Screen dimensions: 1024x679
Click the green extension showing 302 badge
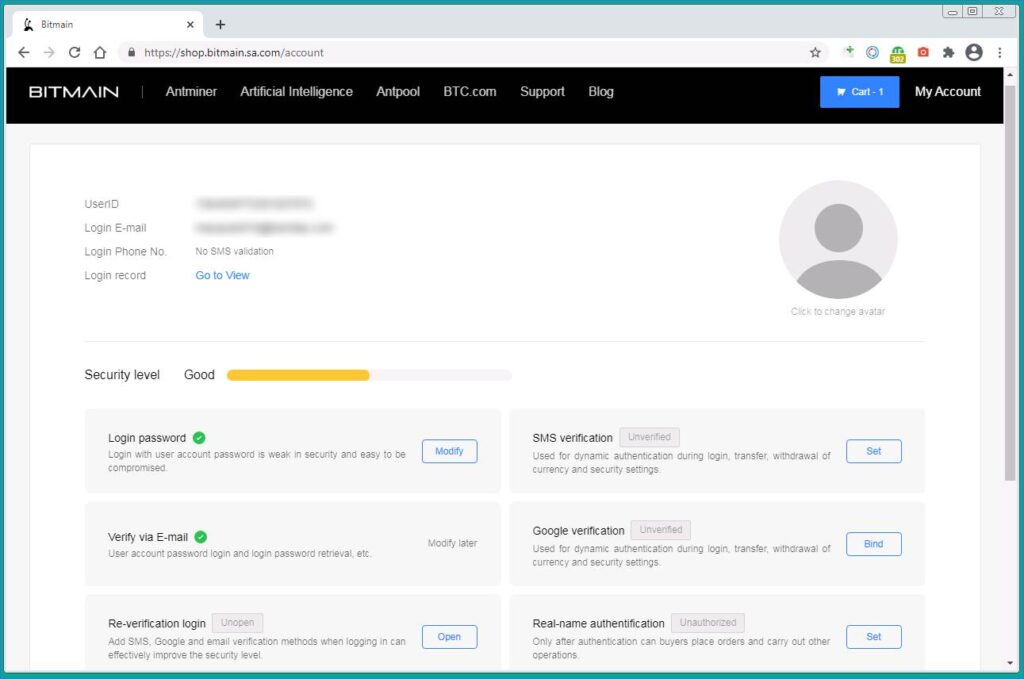pos(898,54)
